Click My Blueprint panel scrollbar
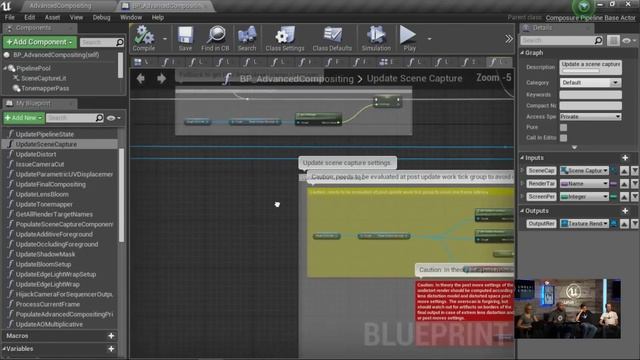Screen dimensions: 640x360 [x=121, y=195]
